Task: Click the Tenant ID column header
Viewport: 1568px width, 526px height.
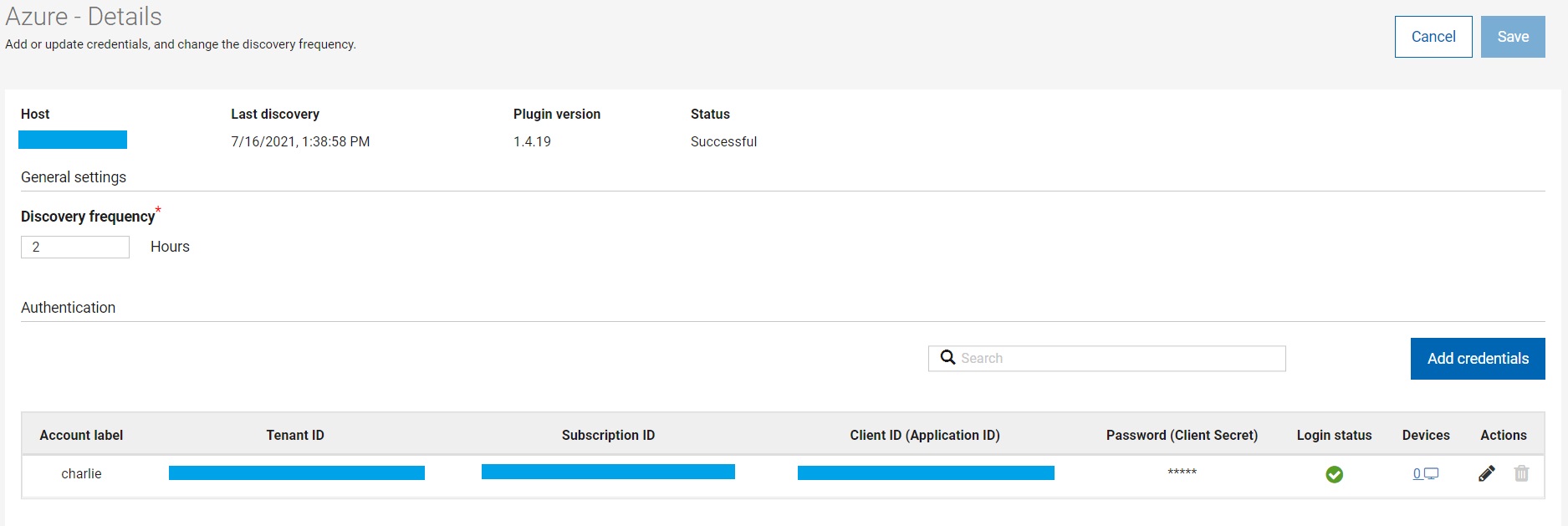Action: [x=295, y=435]
